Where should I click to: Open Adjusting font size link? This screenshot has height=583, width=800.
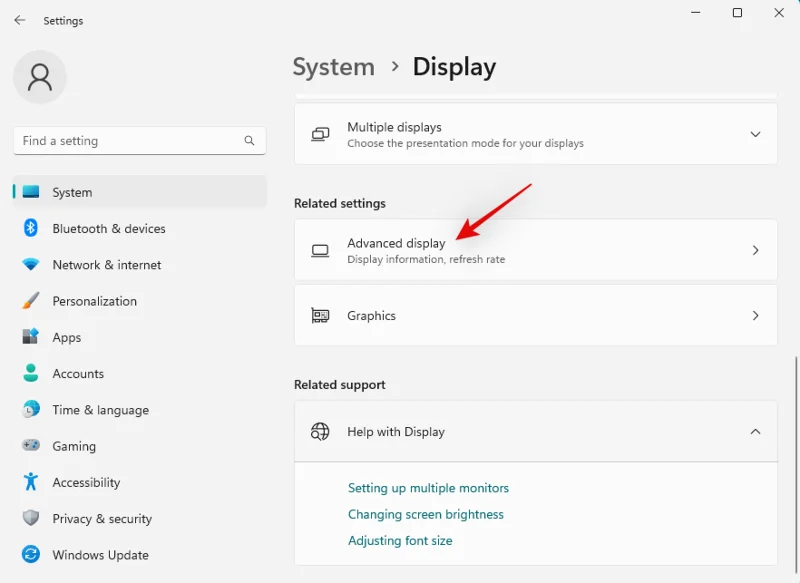400,541
